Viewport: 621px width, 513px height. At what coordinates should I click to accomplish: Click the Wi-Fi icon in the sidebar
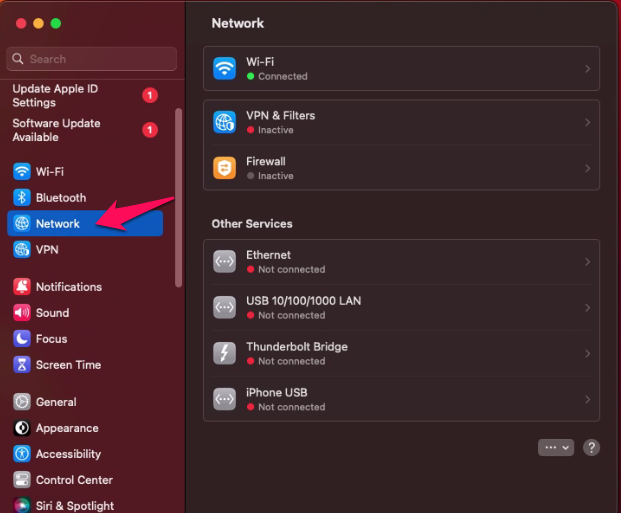click(22, 172)
